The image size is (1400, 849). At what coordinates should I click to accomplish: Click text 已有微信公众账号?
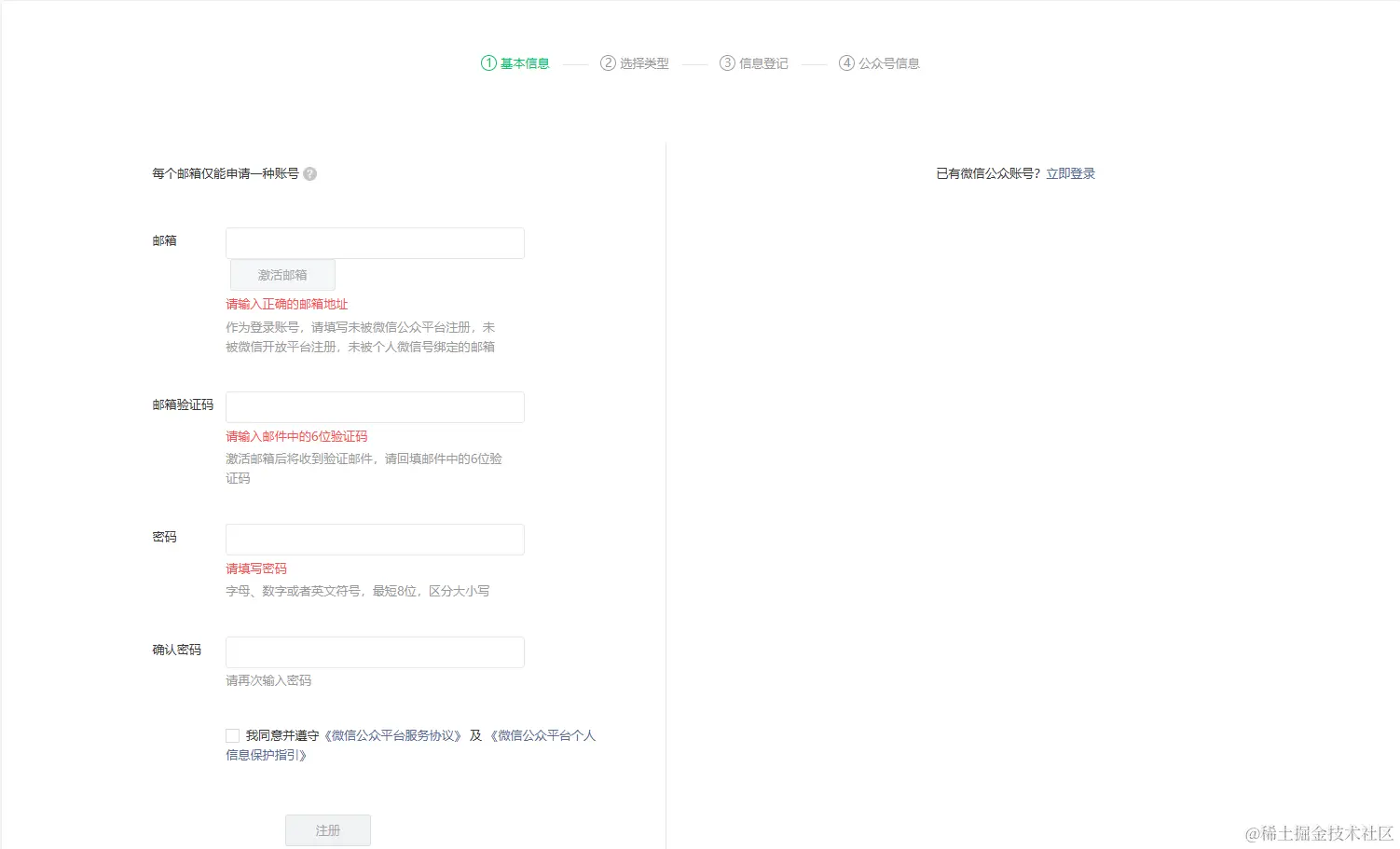click(988, 174)
